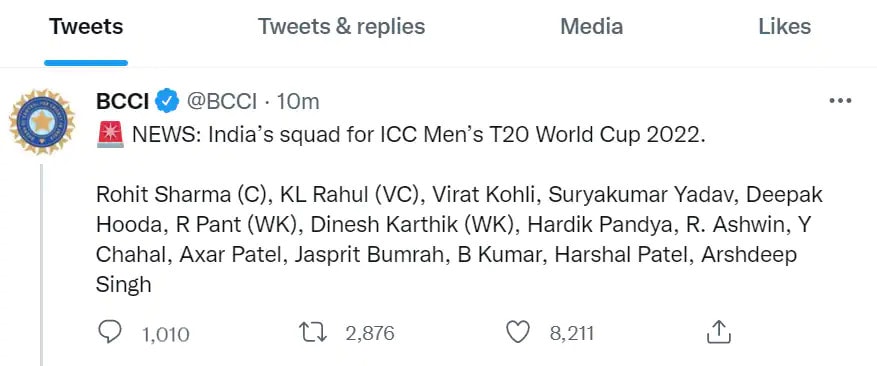Switch to the Tweets & replies tab

coord(341,27)
